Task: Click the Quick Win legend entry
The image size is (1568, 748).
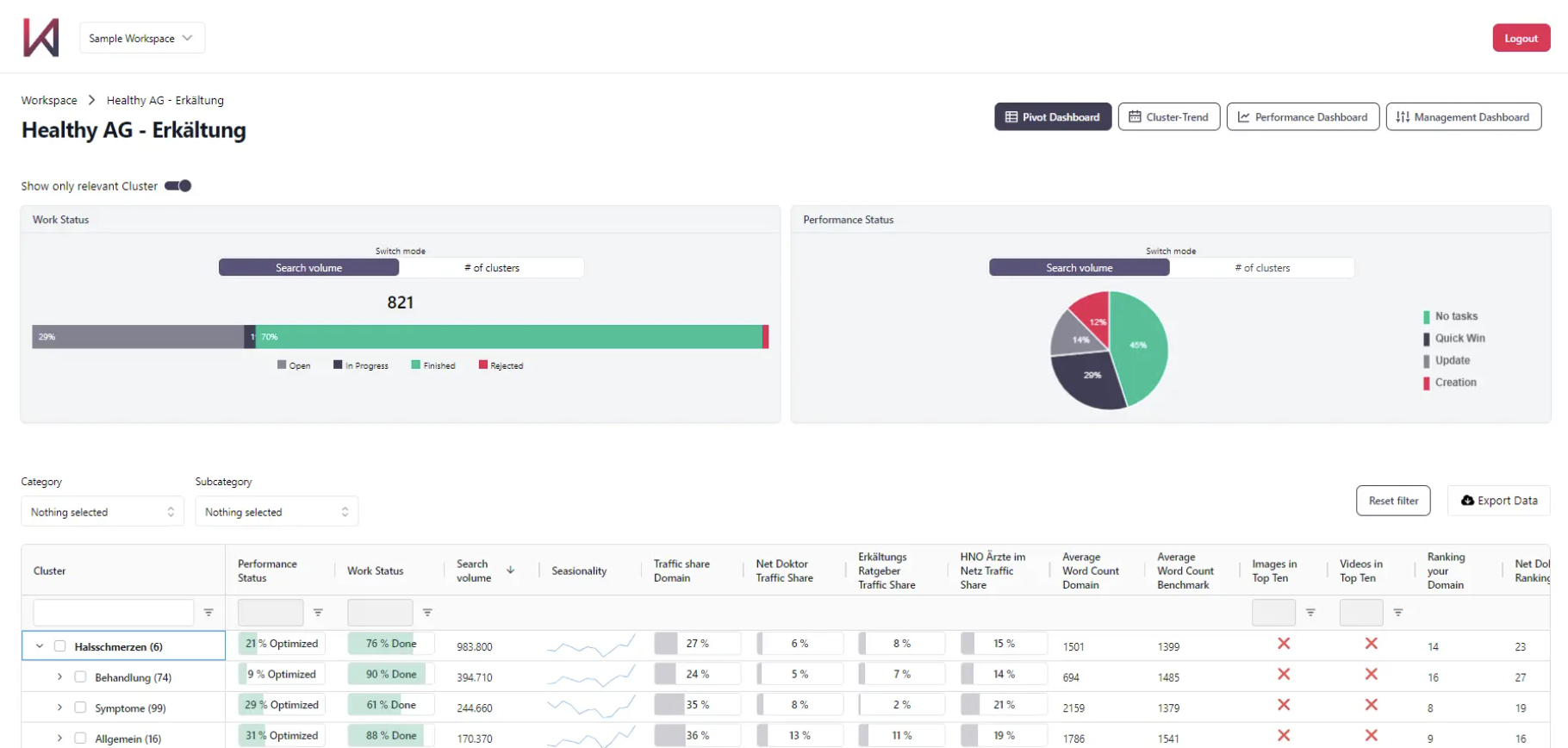Action: [x=1454, y=339]
